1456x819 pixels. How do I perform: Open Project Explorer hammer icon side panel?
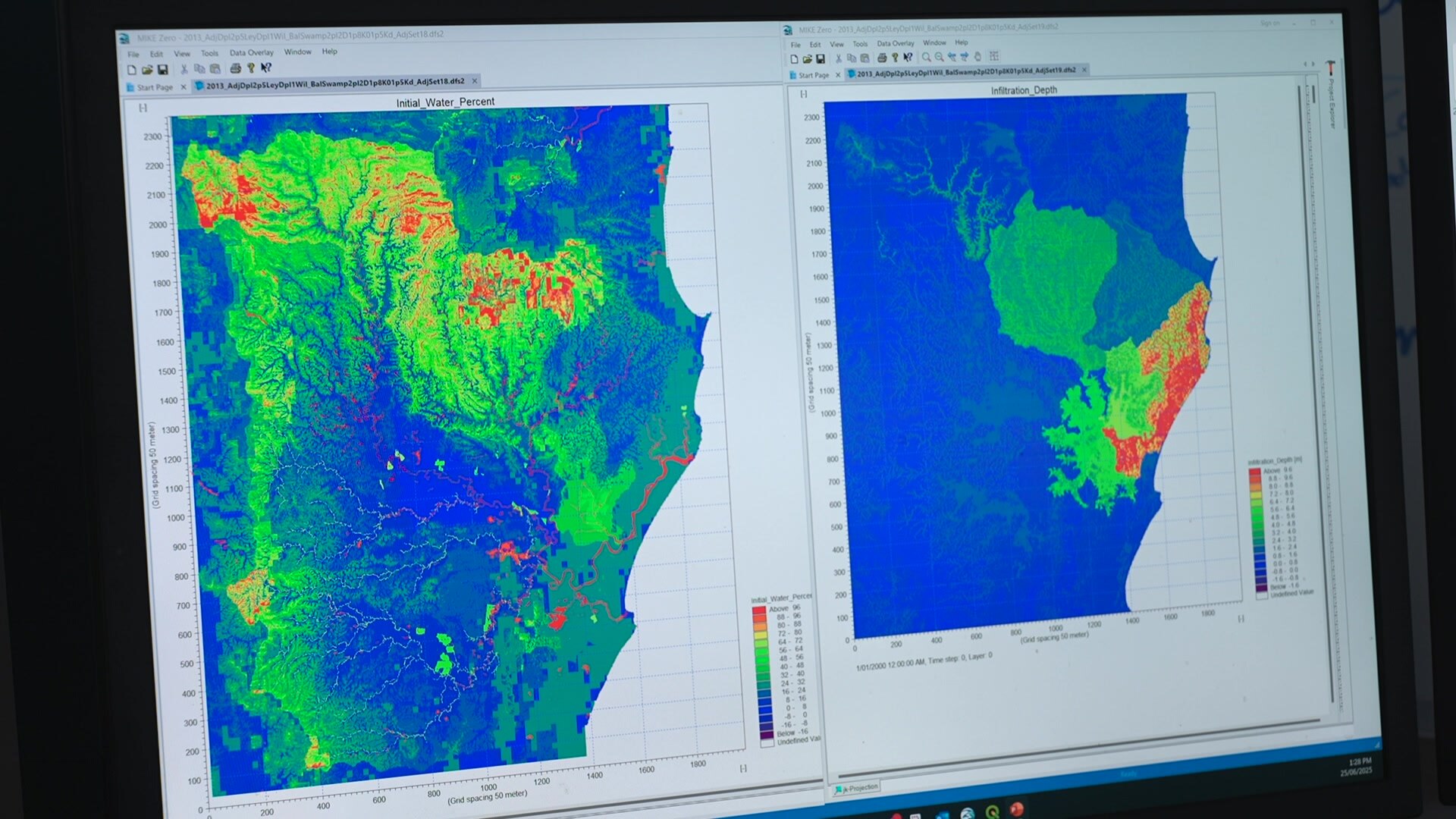tap(1330, 68)
